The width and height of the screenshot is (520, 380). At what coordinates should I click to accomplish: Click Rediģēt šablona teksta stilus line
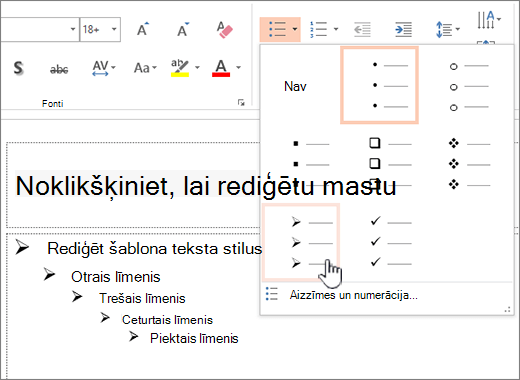(154, 249)
